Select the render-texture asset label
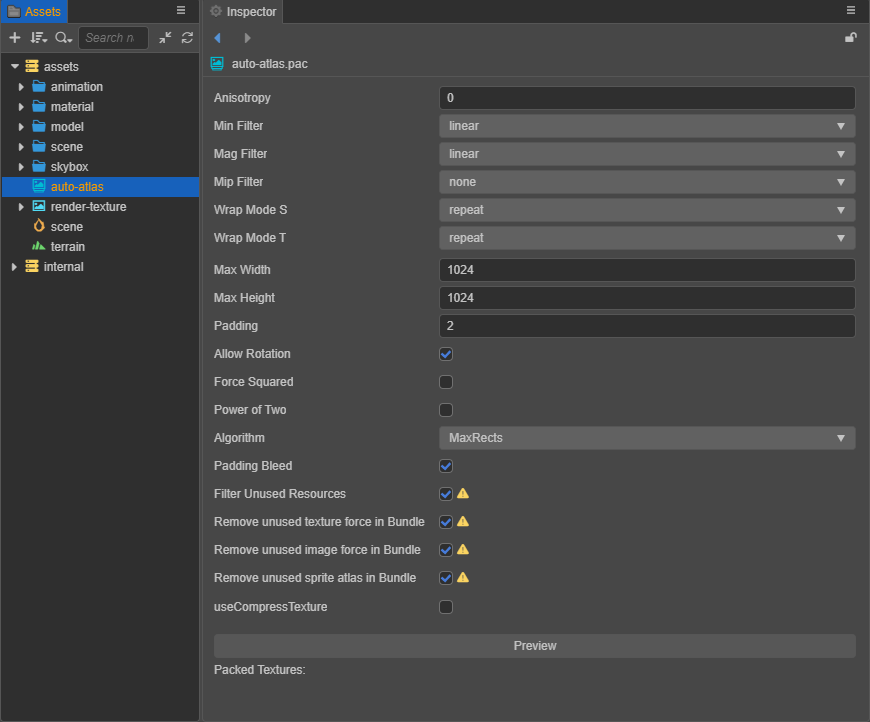The image size is (870, 722). click(x=89, y=206)
